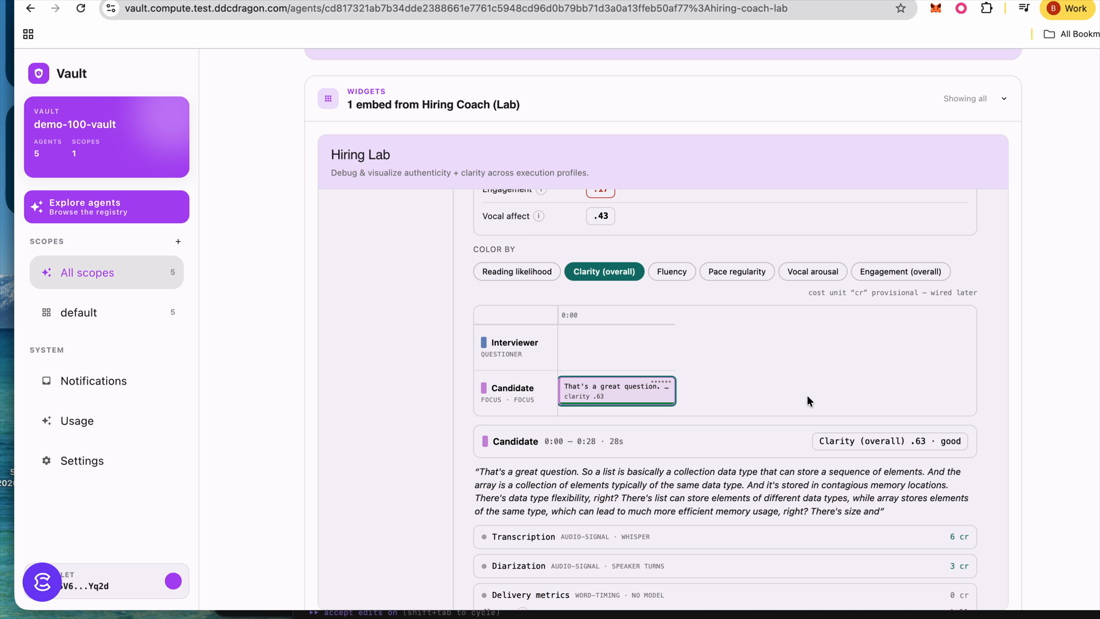The height and width of the screenshot is (619, 1100).
Task: Select the default scope
Action: pos(107,312)
